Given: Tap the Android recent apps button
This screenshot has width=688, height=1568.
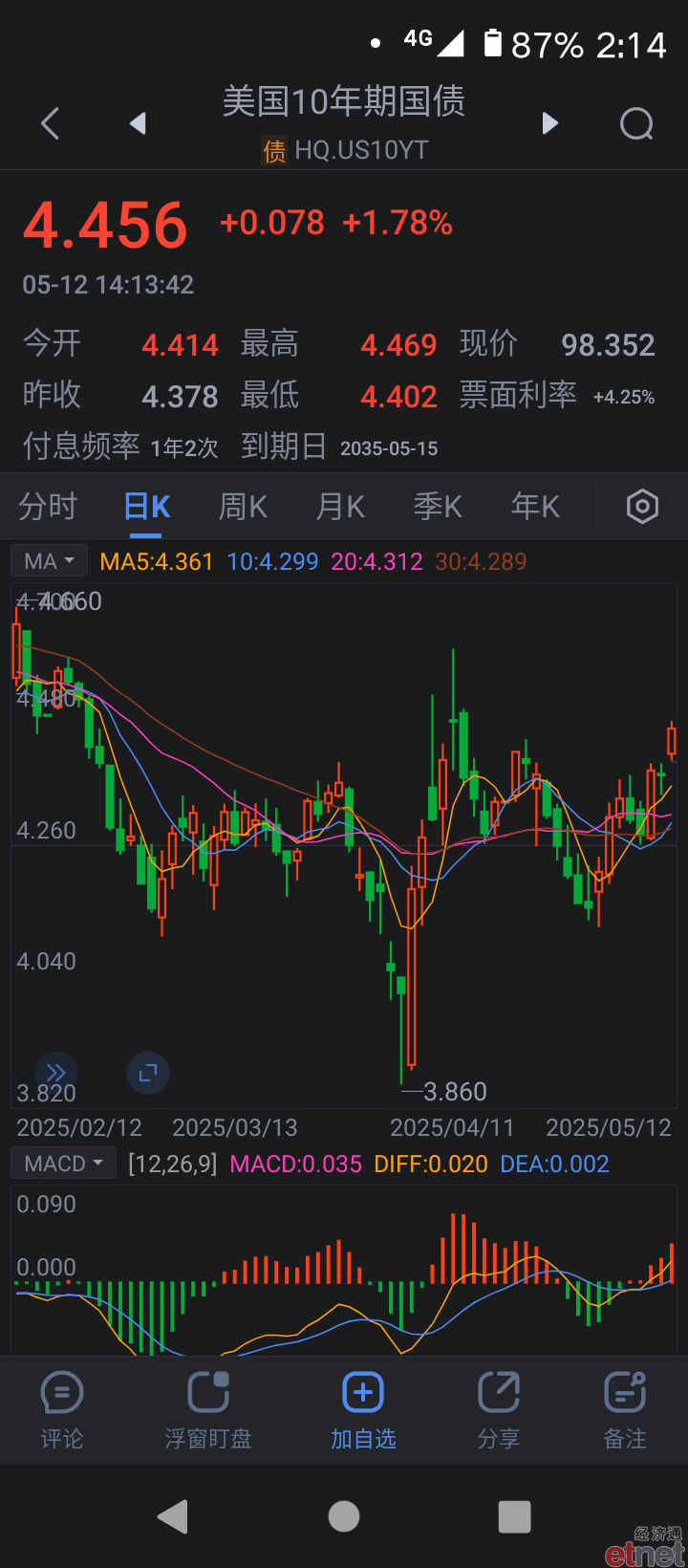Looking at the screenshot, I should (x=514, y=1516).
